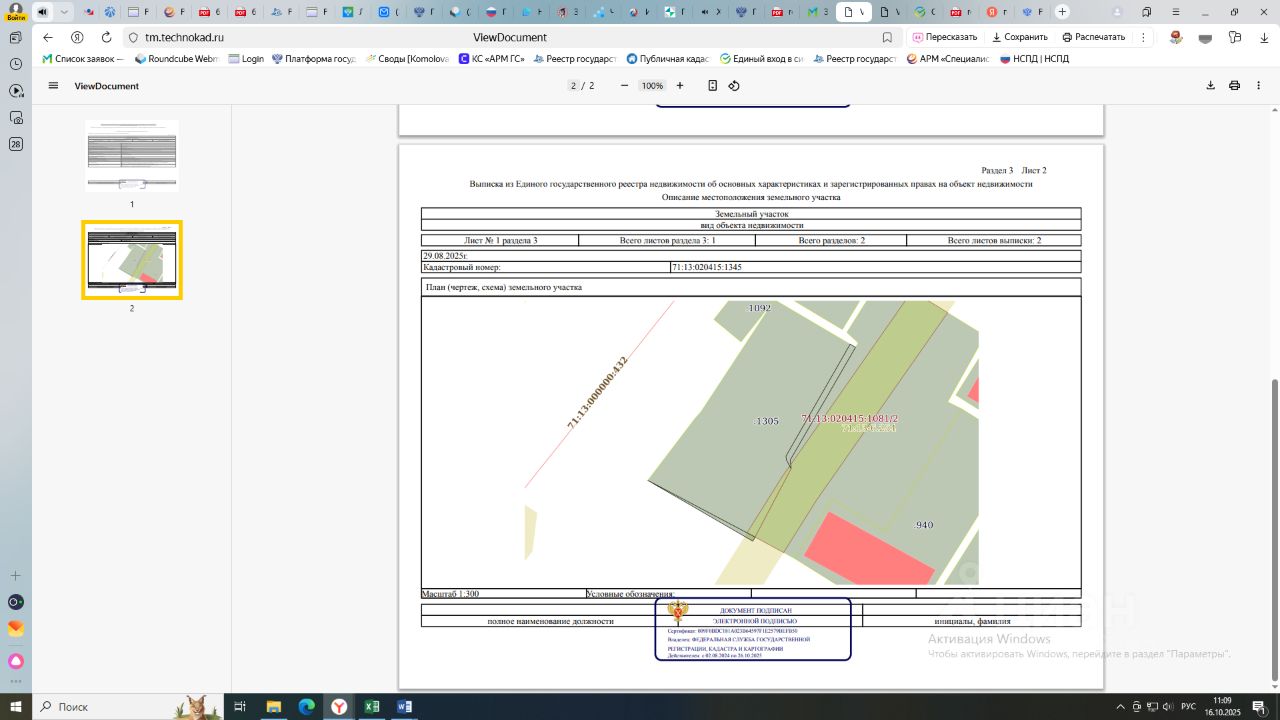Switch keyboard language indicator РУС
Image resolution: width=1280 pixels, height=720 pixels.
tap(1188, 706)
